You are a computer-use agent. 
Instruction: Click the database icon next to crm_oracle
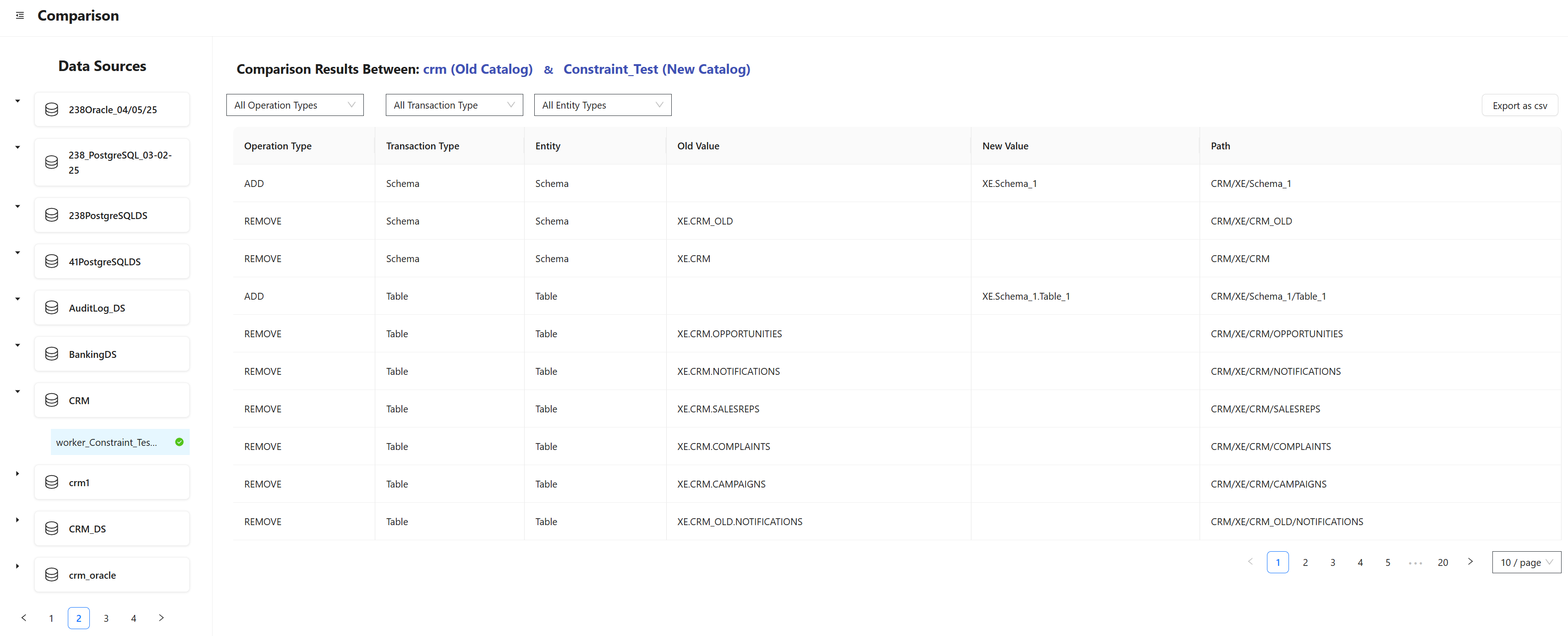(x=52, y=575)
